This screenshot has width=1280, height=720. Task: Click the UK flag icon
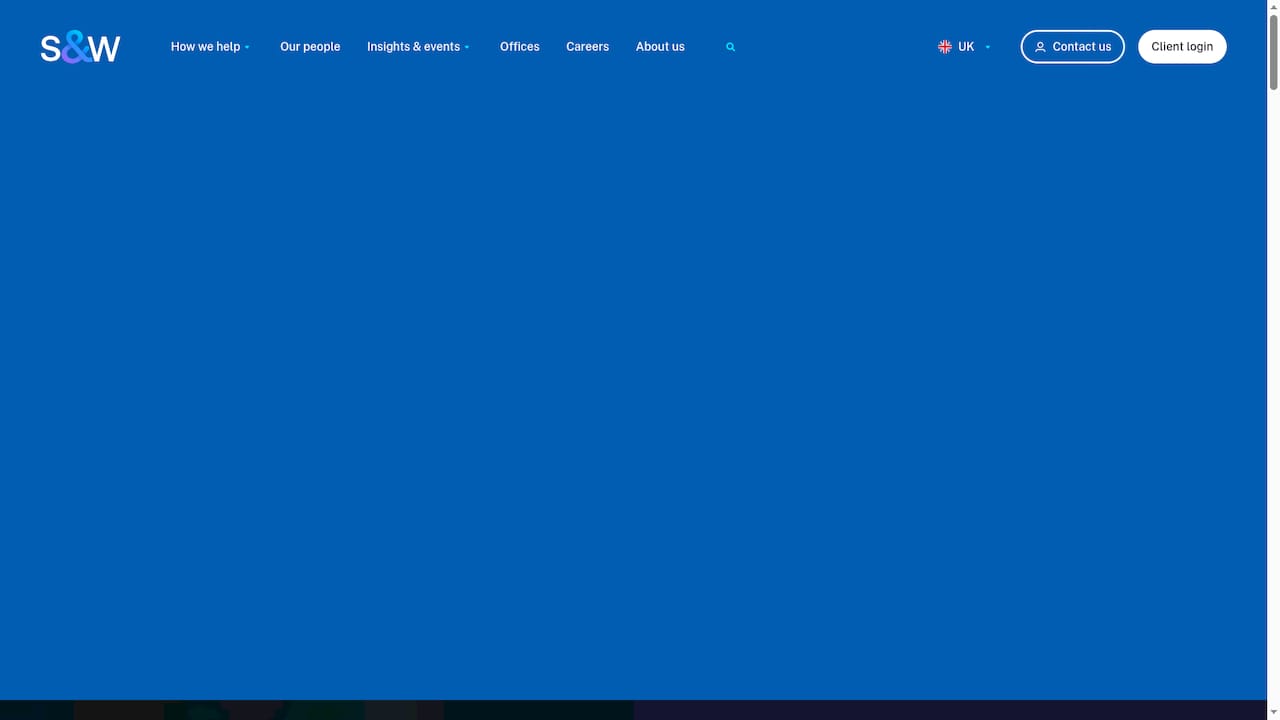[x=945, y=47]
